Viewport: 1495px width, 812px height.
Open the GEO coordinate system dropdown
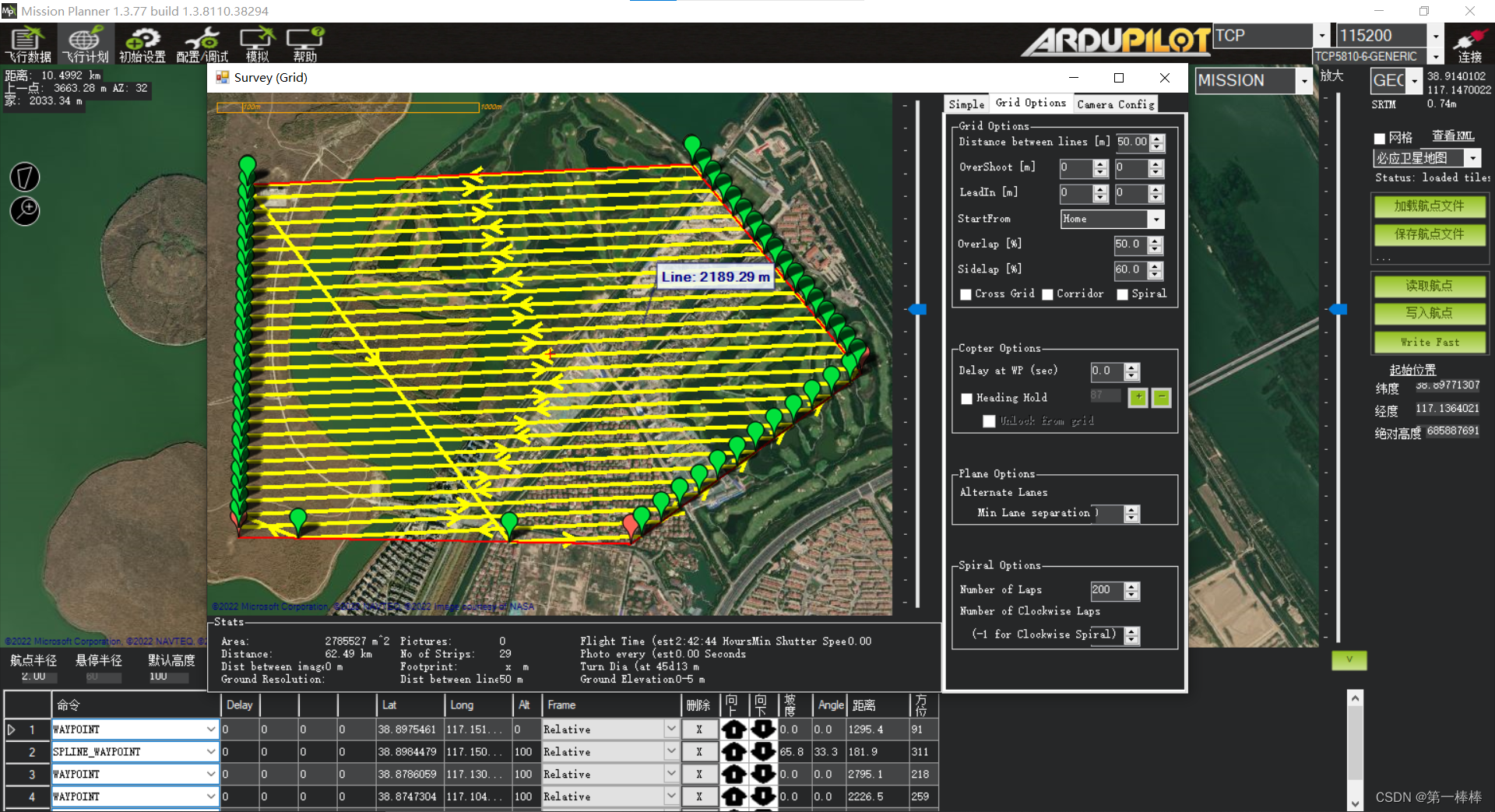(1414, 80)
